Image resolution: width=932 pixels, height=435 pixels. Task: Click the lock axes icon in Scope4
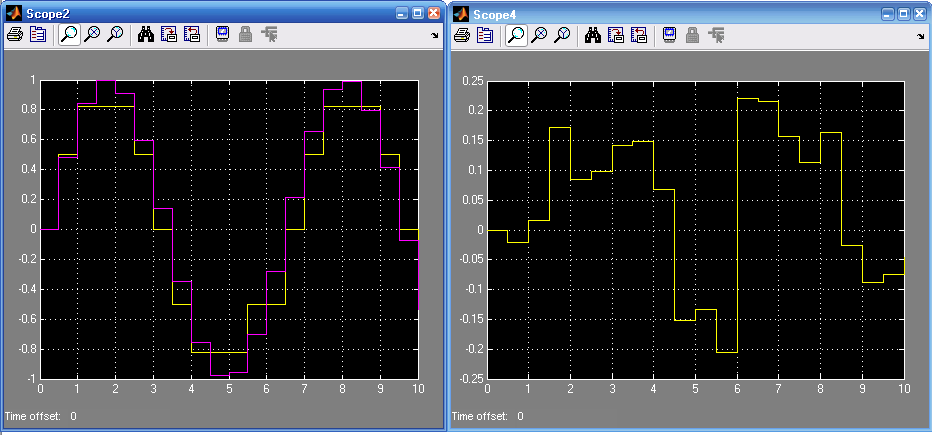[x=692, y=35]
